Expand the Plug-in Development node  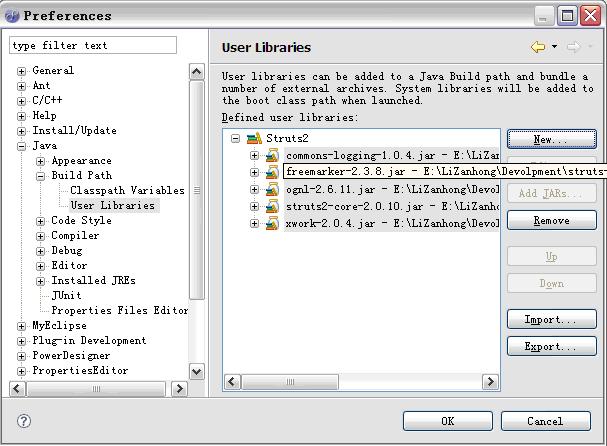pos(22,341)
